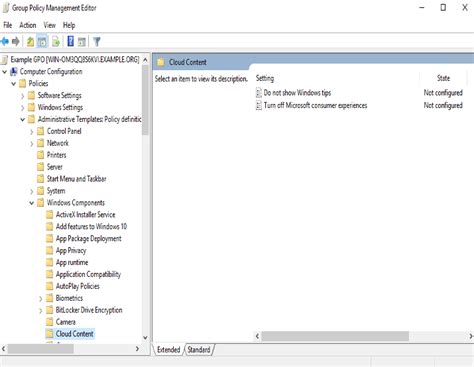The image size is (474, 367).
Task: Collapse the Policies node
Action: pos(14,84)
